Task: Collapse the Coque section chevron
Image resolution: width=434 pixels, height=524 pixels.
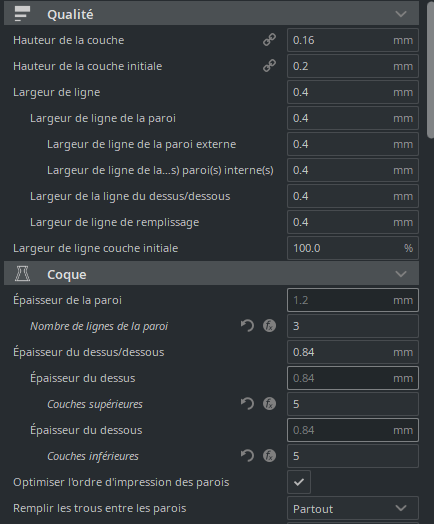Action: point(401,274)
